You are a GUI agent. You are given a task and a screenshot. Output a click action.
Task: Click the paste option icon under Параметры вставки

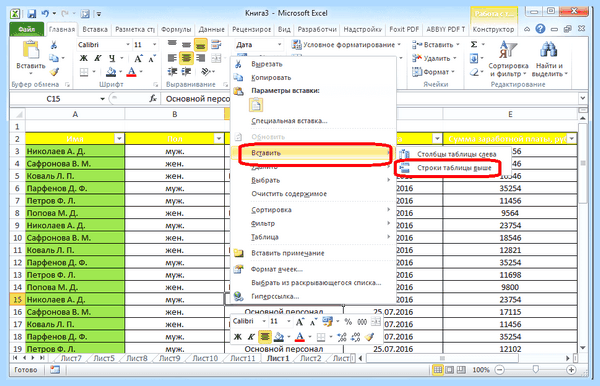pos(256,104)
